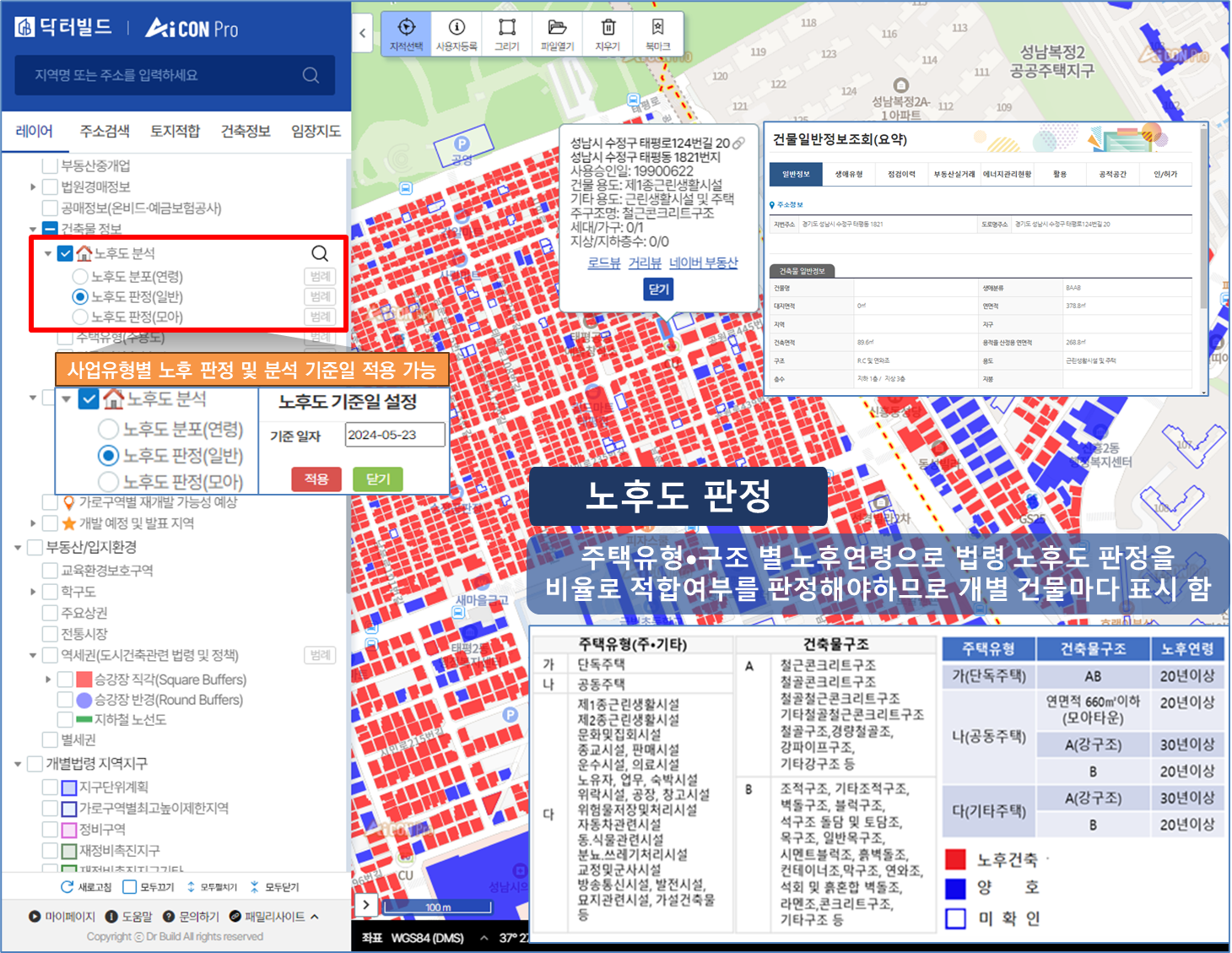Enable the 전통시장 layer checkbox
Image resolution: width=1232 pixels, height=953 pixels.
(x=50, y=634)
